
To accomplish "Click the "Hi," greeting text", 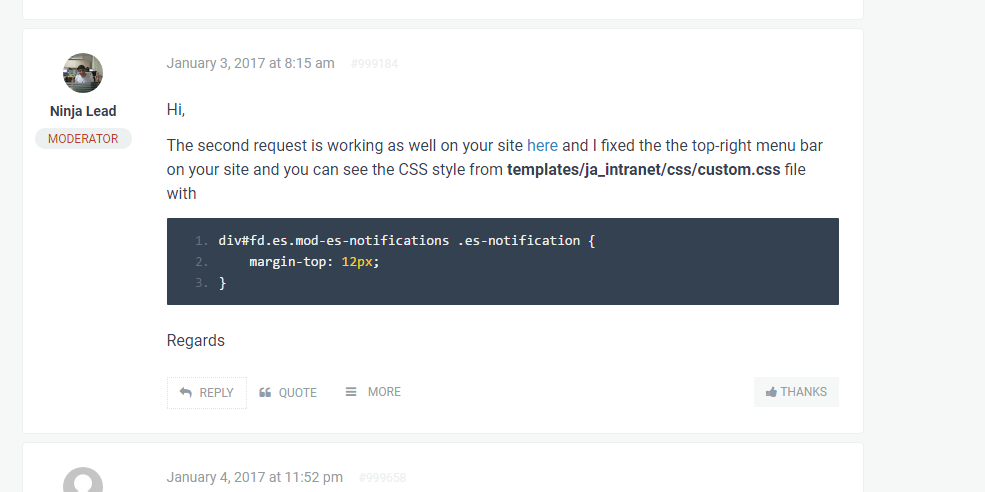I will coord(176,109).
